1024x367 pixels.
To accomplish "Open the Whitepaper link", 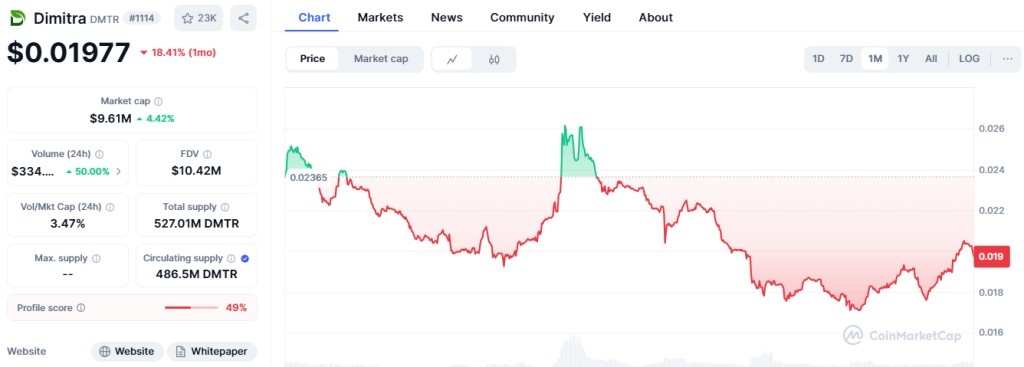I will 212,351.
